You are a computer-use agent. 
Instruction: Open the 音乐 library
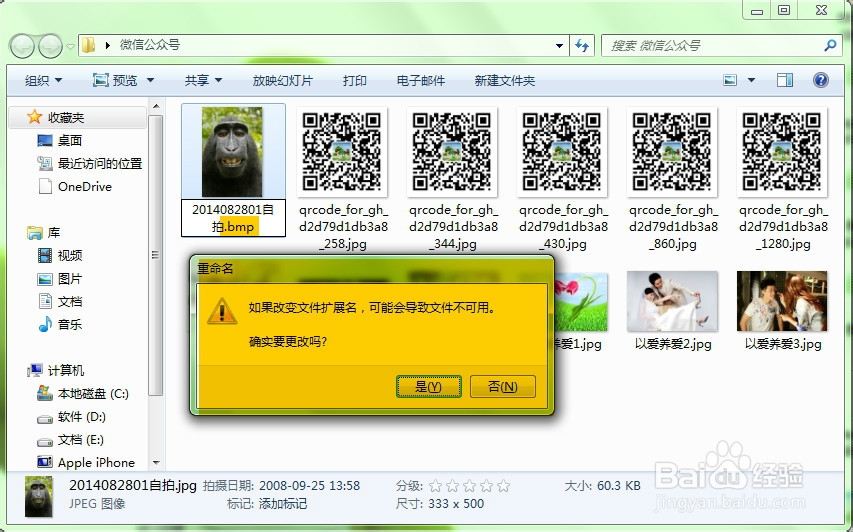pyautogui.click(x=59, y=324)
